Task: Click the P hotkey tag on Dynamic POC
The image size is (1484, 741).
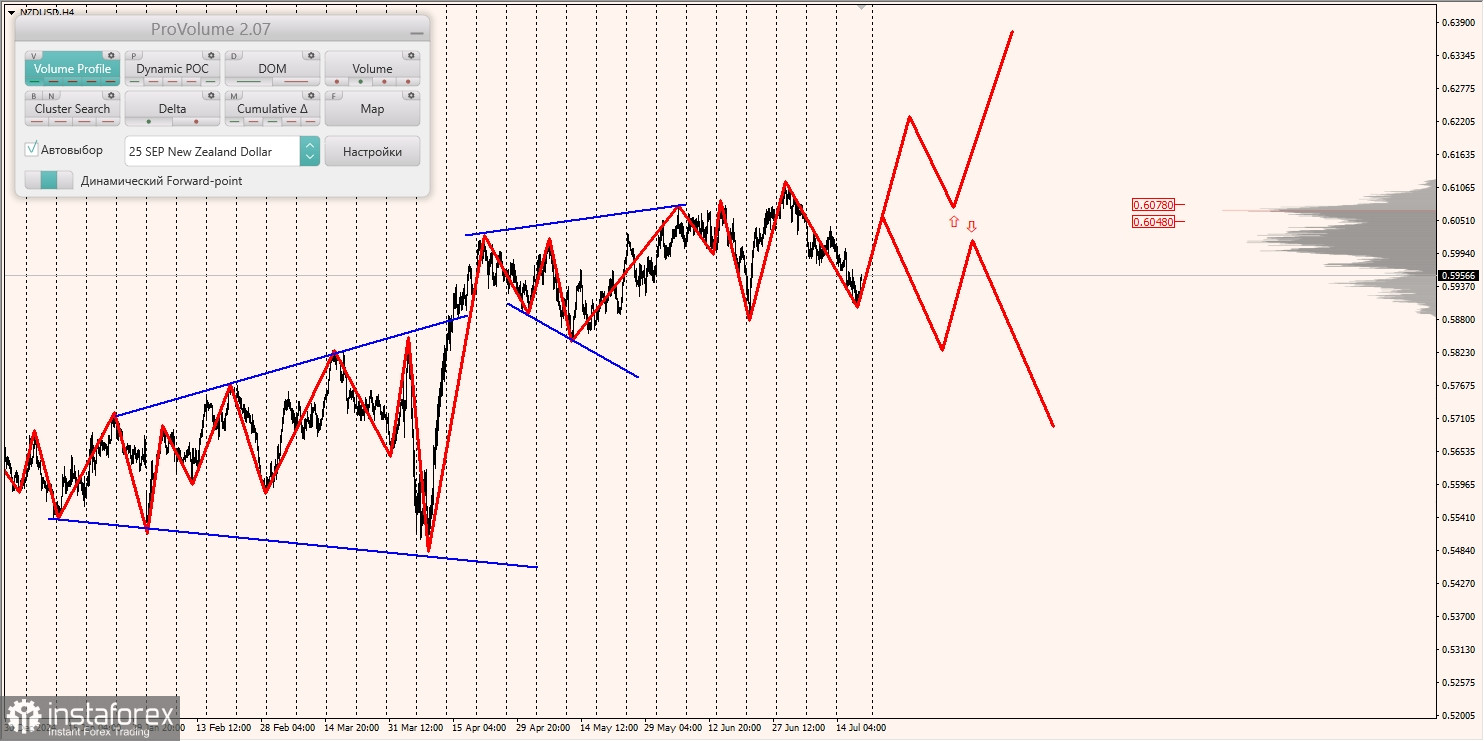Action: click(x=134, y=56)
